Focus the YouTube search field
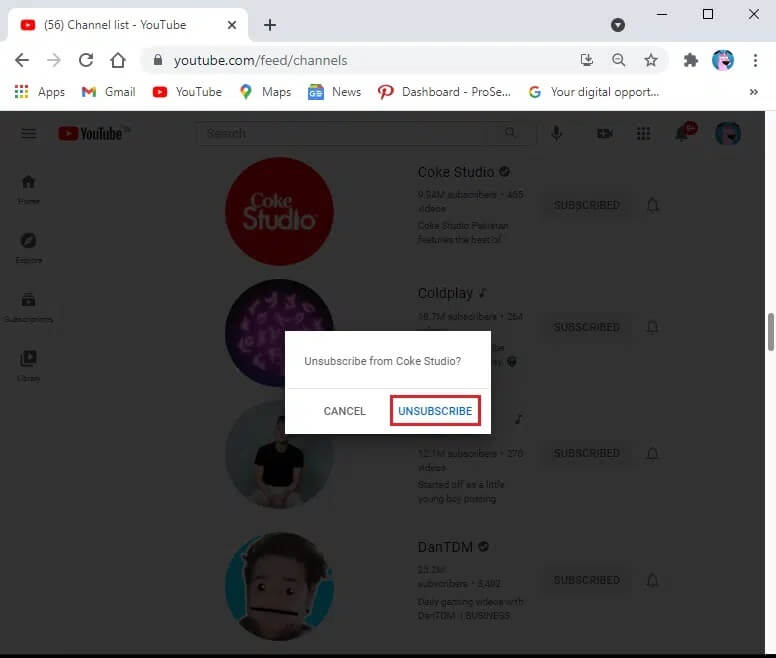Viewport: 776px width, 658px height. point(341,133)
